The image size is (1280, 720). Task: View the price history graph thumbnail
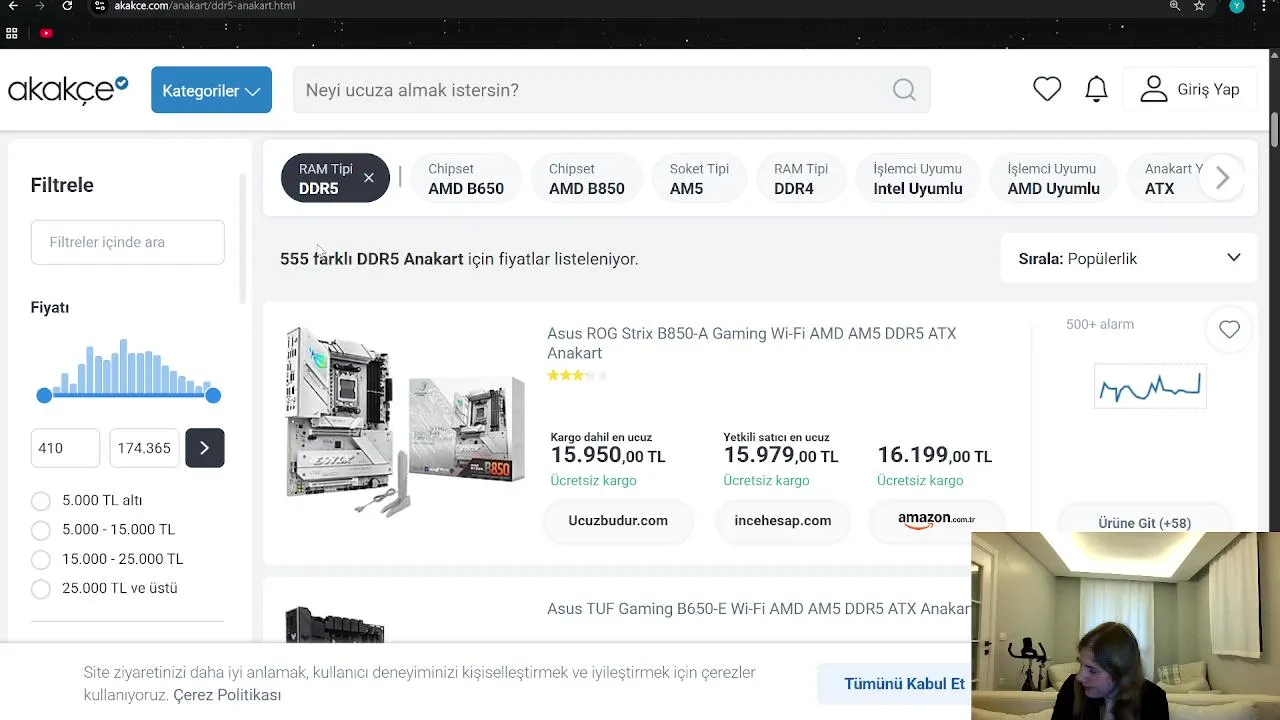[x=1150, y=387]
